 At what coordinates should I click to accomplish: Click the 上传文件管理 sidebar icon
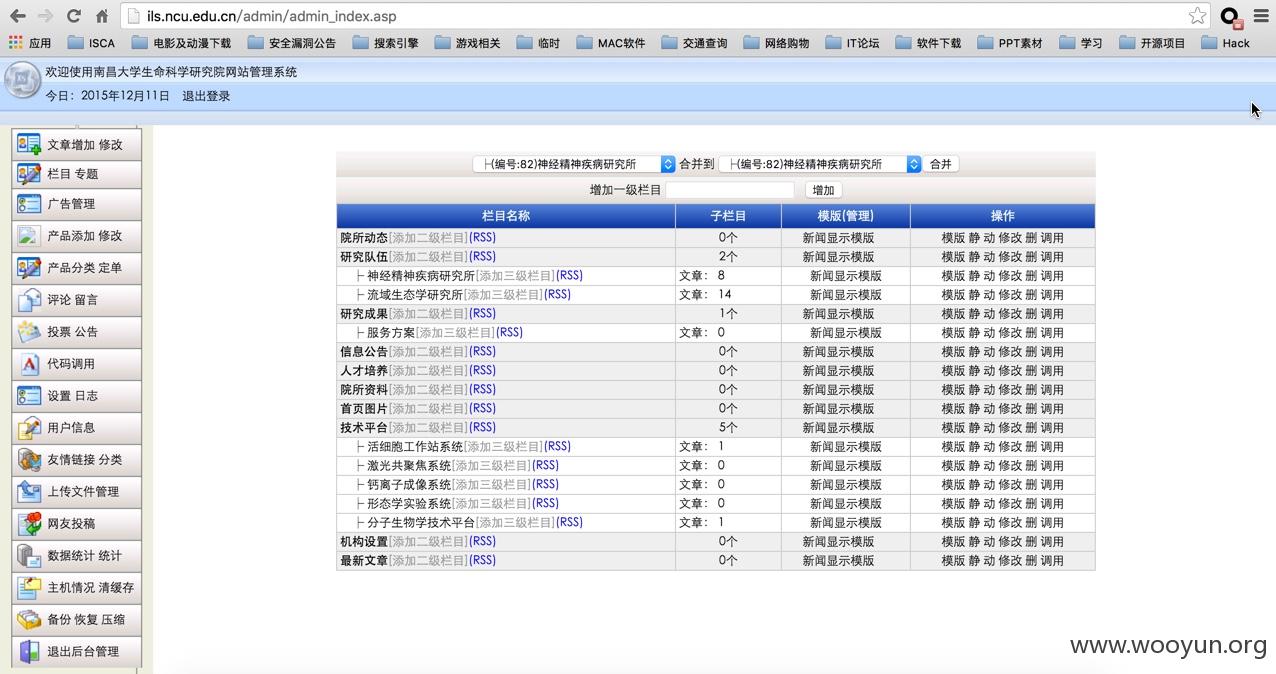29,492
